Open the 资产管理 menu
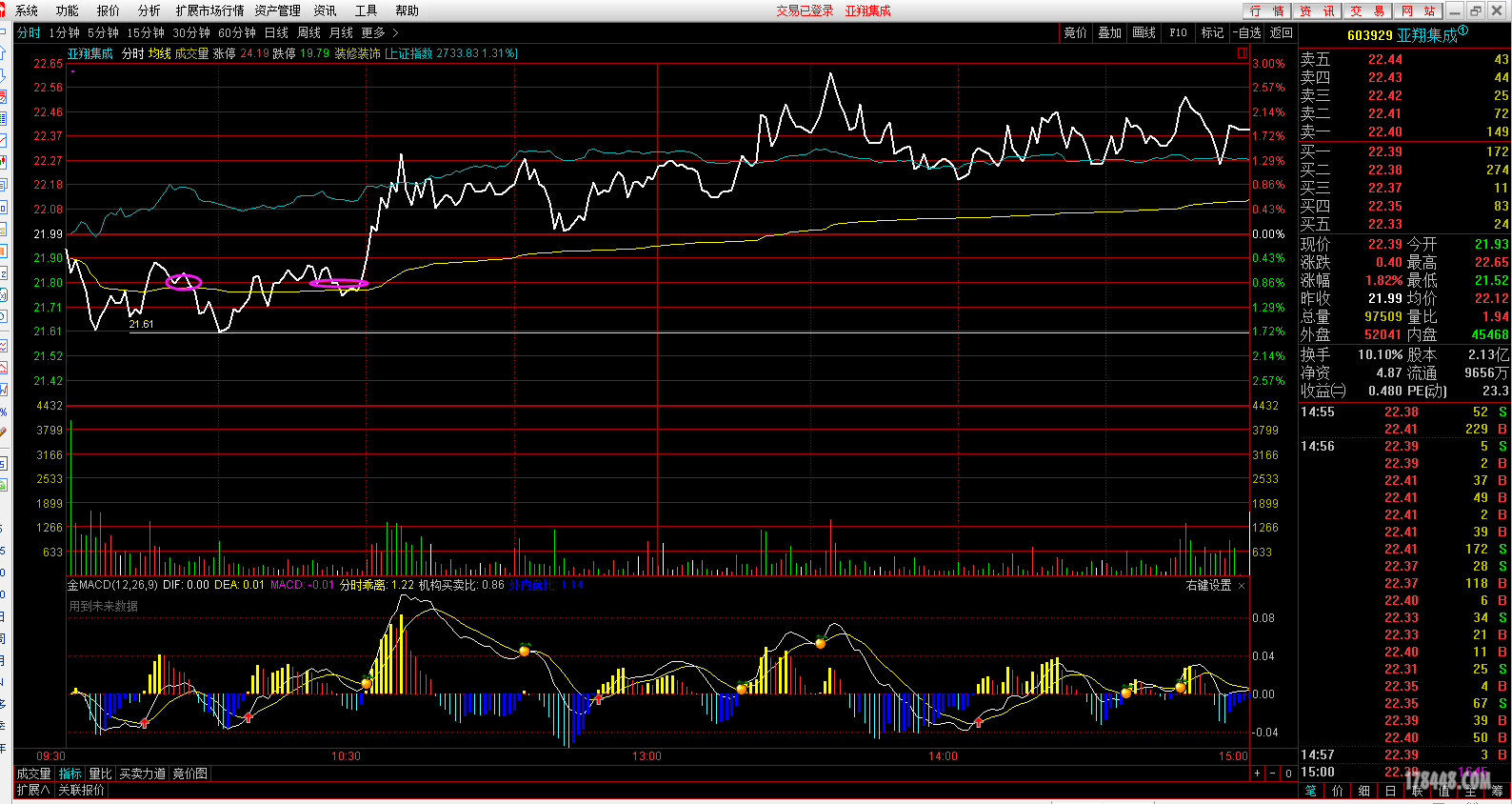The image size is (1512, 804). click(277, 10)
